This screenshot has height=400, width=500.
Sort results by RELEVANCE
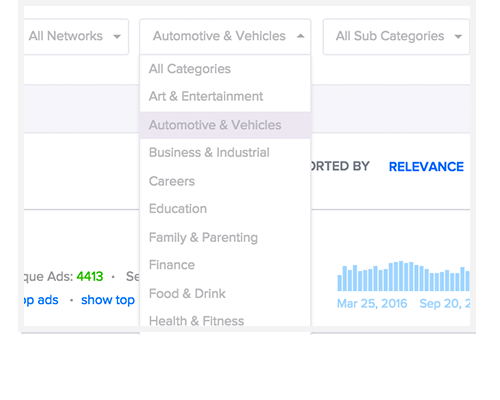[426, 167]
